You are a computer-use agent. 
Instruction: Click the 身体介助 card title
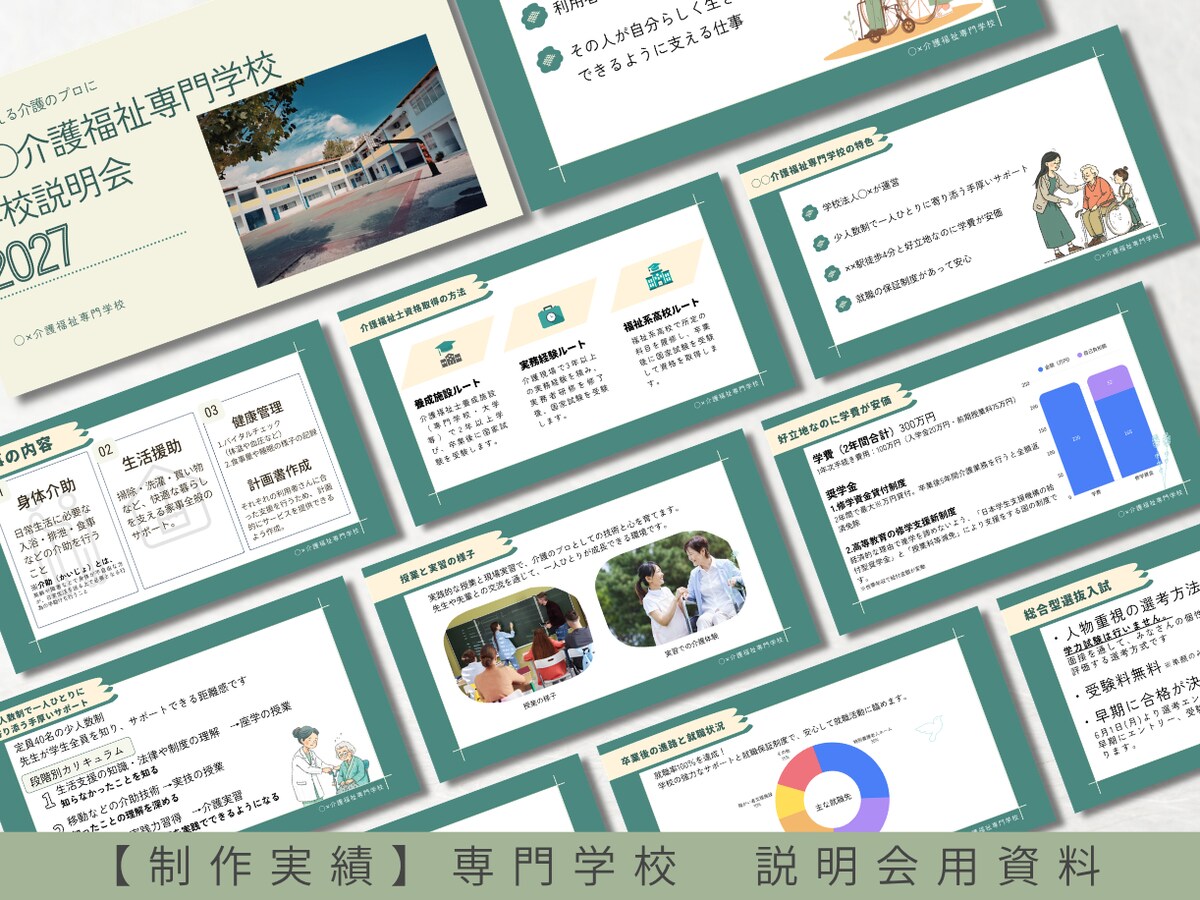[46, 495]
